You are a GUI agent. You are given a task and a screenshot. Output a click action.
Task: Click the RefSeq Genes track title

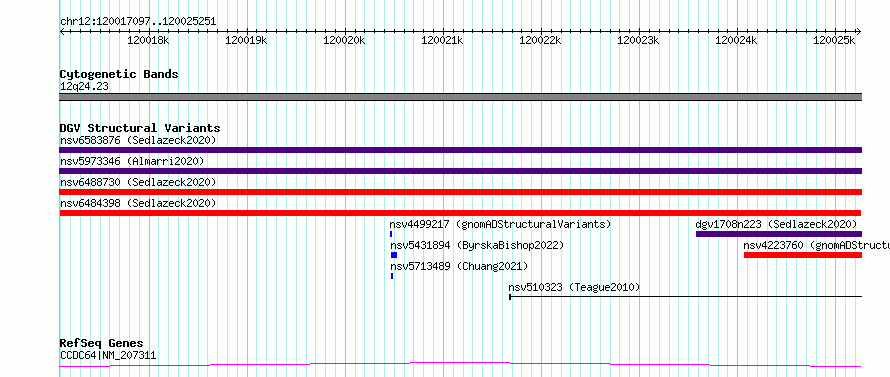(101, 344)
